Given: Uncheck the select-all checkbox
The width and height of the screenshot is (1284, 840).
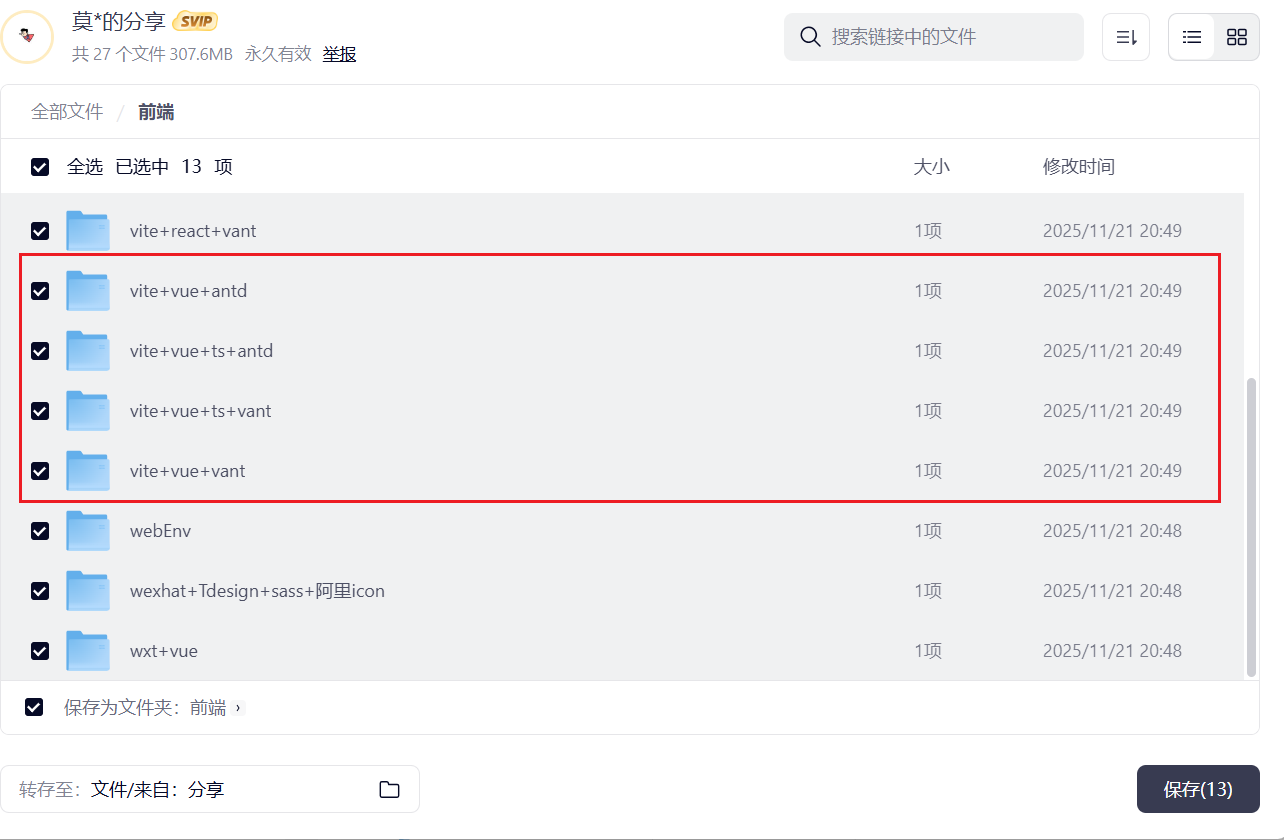Looking at the screenshot, I should pos(40,167).
